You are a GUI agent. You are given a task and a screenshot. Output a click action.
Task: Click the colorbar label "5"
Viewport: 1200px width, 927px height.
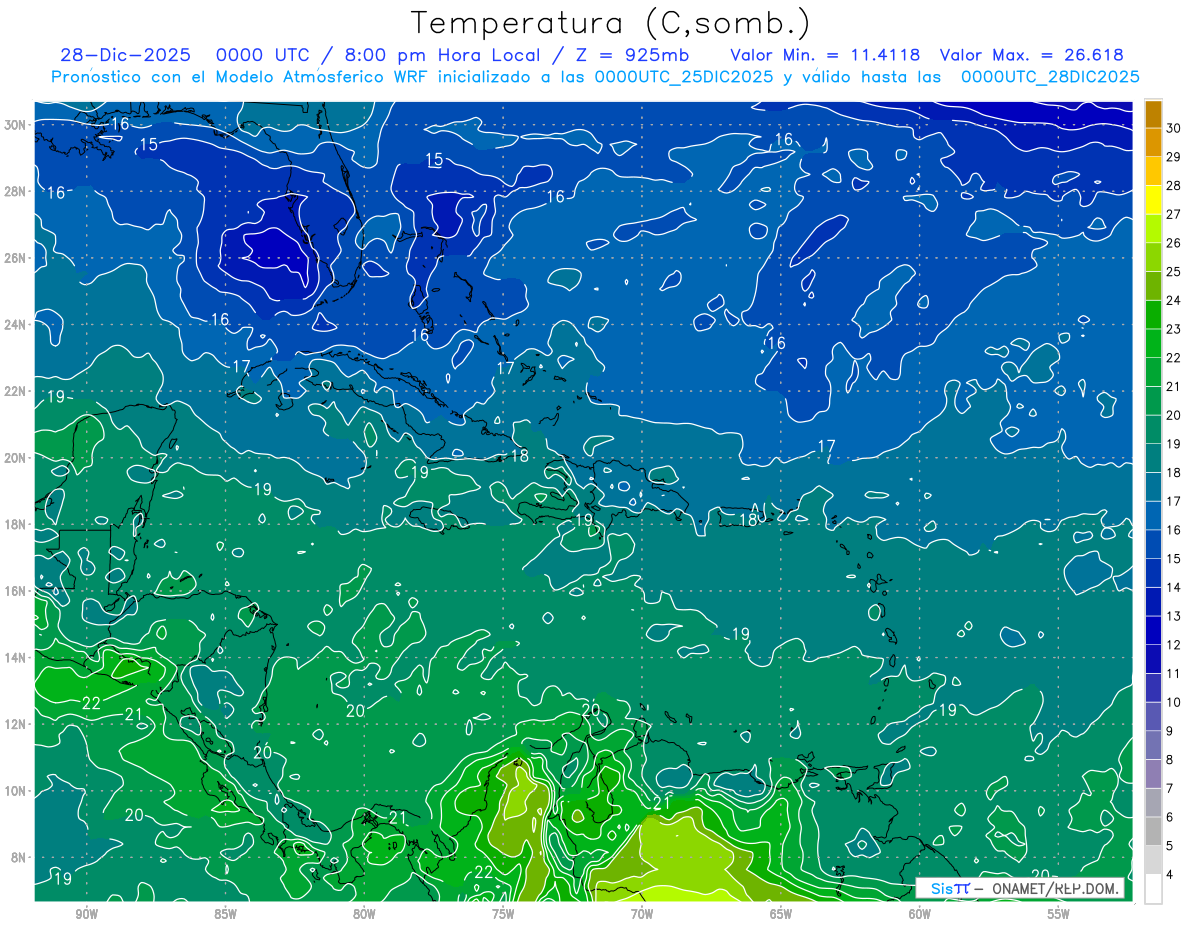tap(1170, 846)
